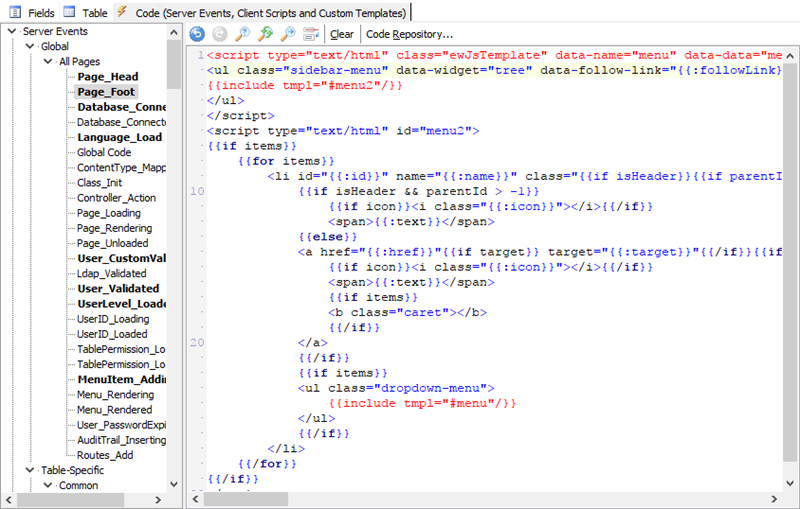
Task: Select Ldap_Validated event
Action: 112,273
